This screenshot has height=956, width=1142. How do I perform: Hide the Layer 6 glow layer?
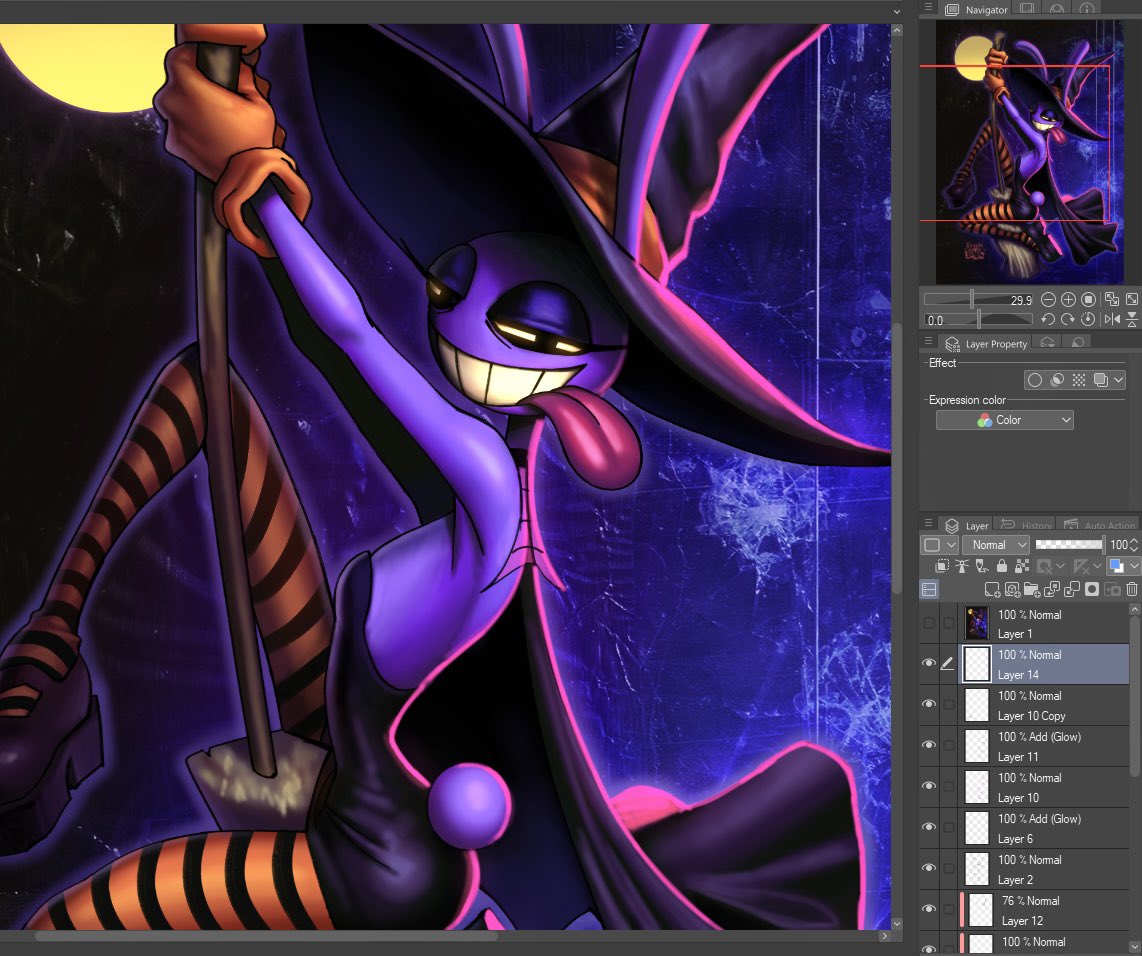pos(929,827)
